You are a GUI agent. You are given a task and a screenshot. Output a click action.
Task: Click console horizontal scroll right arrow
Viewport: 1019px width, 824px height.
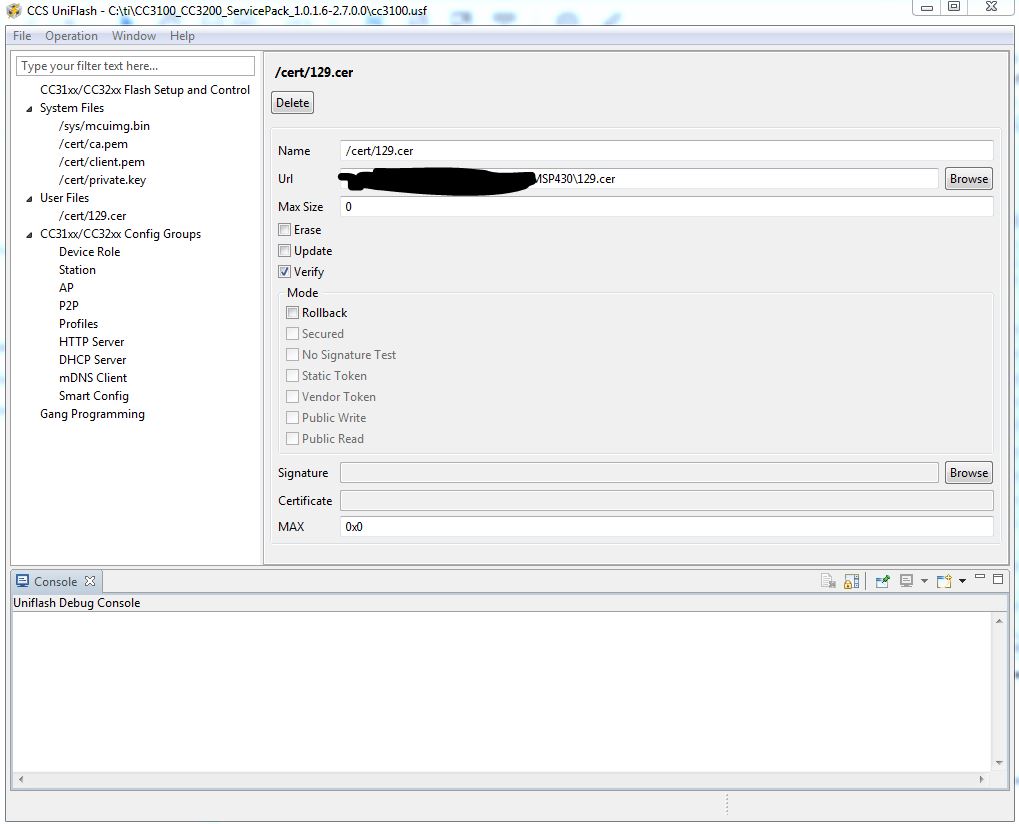981,779
